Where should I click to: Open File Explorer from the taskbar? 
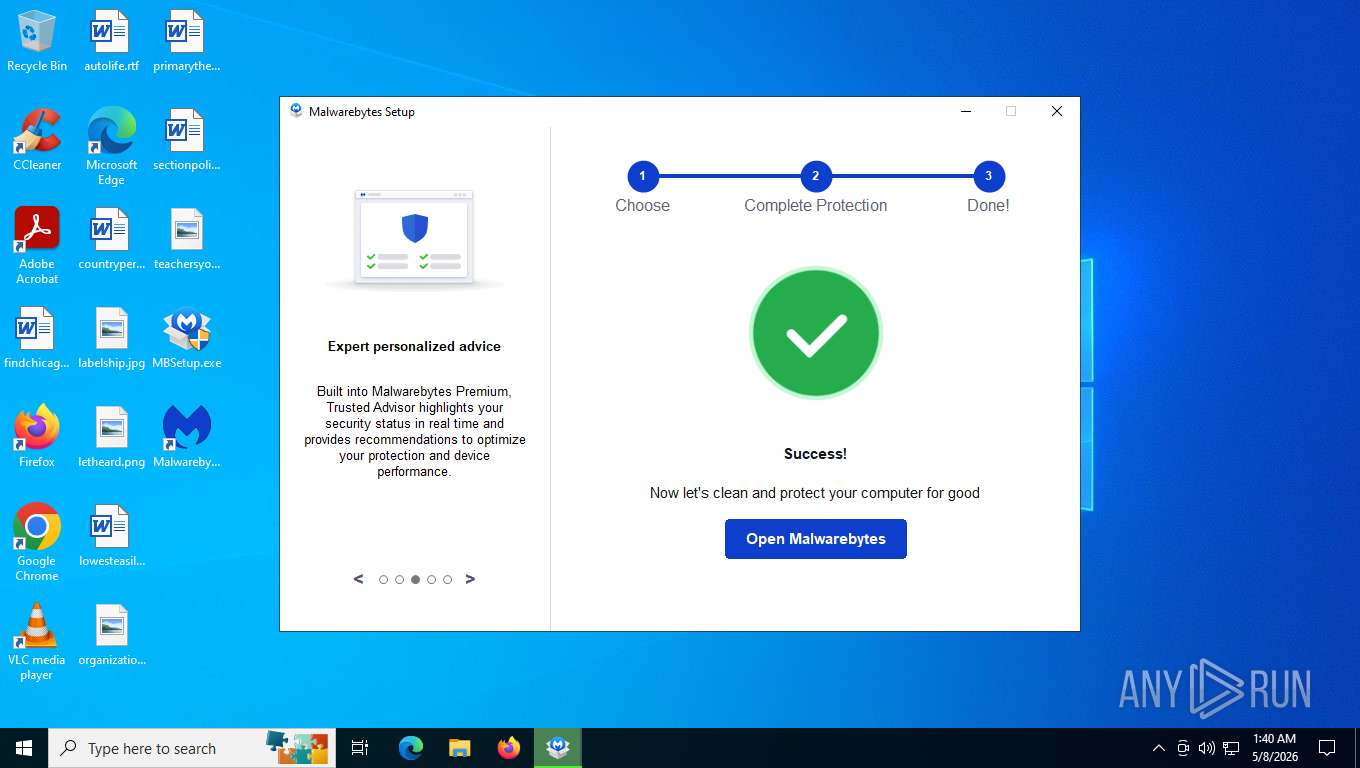[x=459, y=748]
